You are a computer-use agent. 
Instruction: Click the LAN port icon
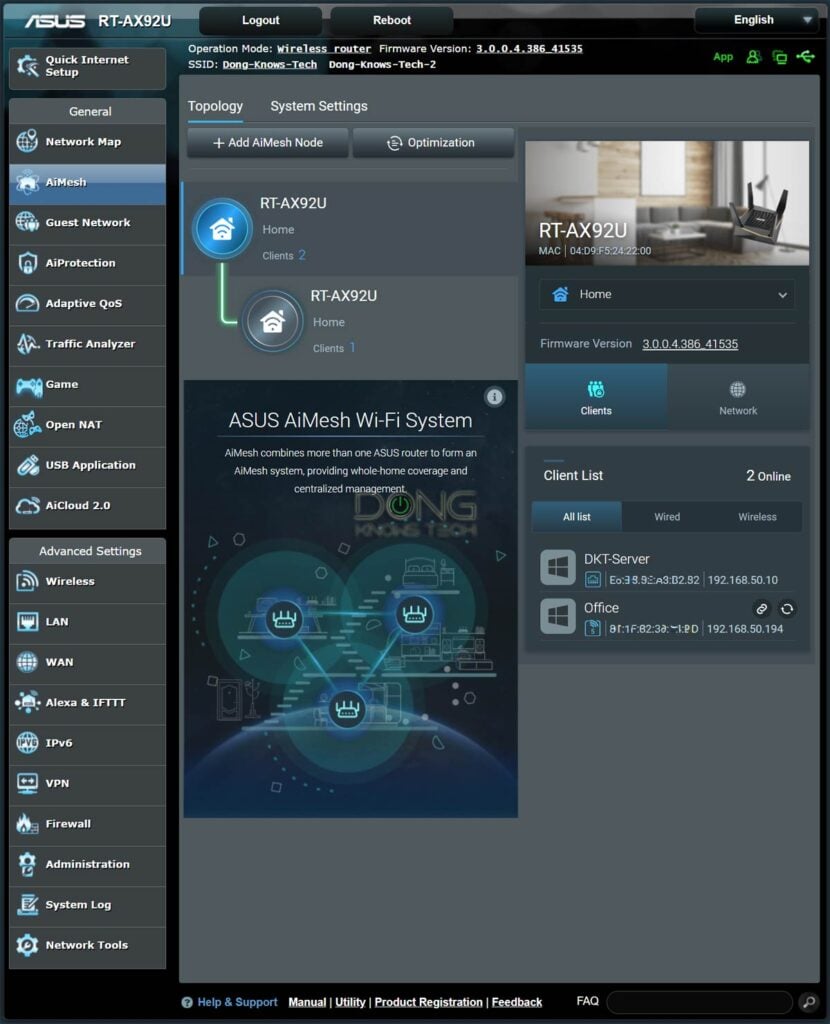click(x=27, y=621)
